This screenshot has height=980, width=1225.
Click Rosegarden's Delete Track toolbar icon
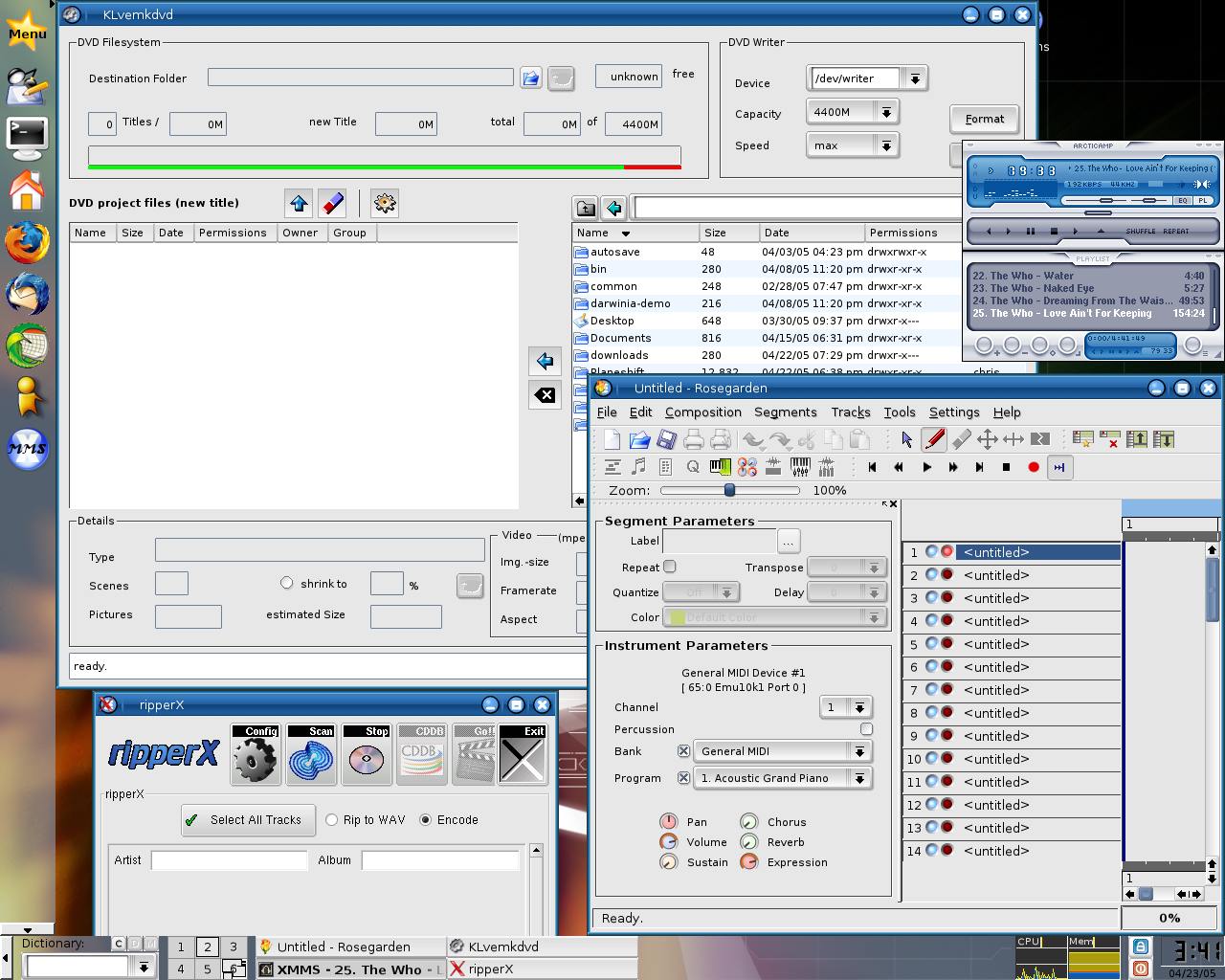pyautogui.click(x=1110, y=439)
